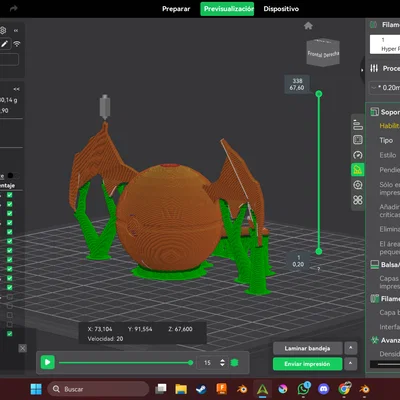The image size is (400, 400).
Task: Open the gear settings icon in left panel
Action: coord(3,30)
